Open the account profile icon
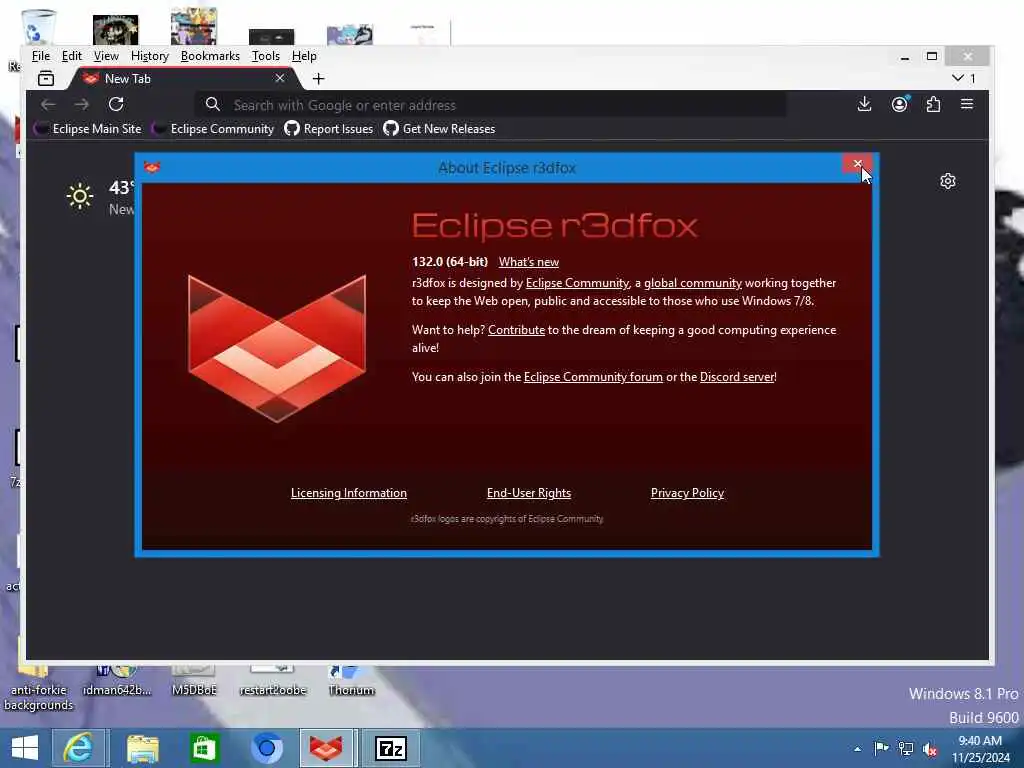The height and width of the screenshot is (768, 1024). [x=899, y=104]
